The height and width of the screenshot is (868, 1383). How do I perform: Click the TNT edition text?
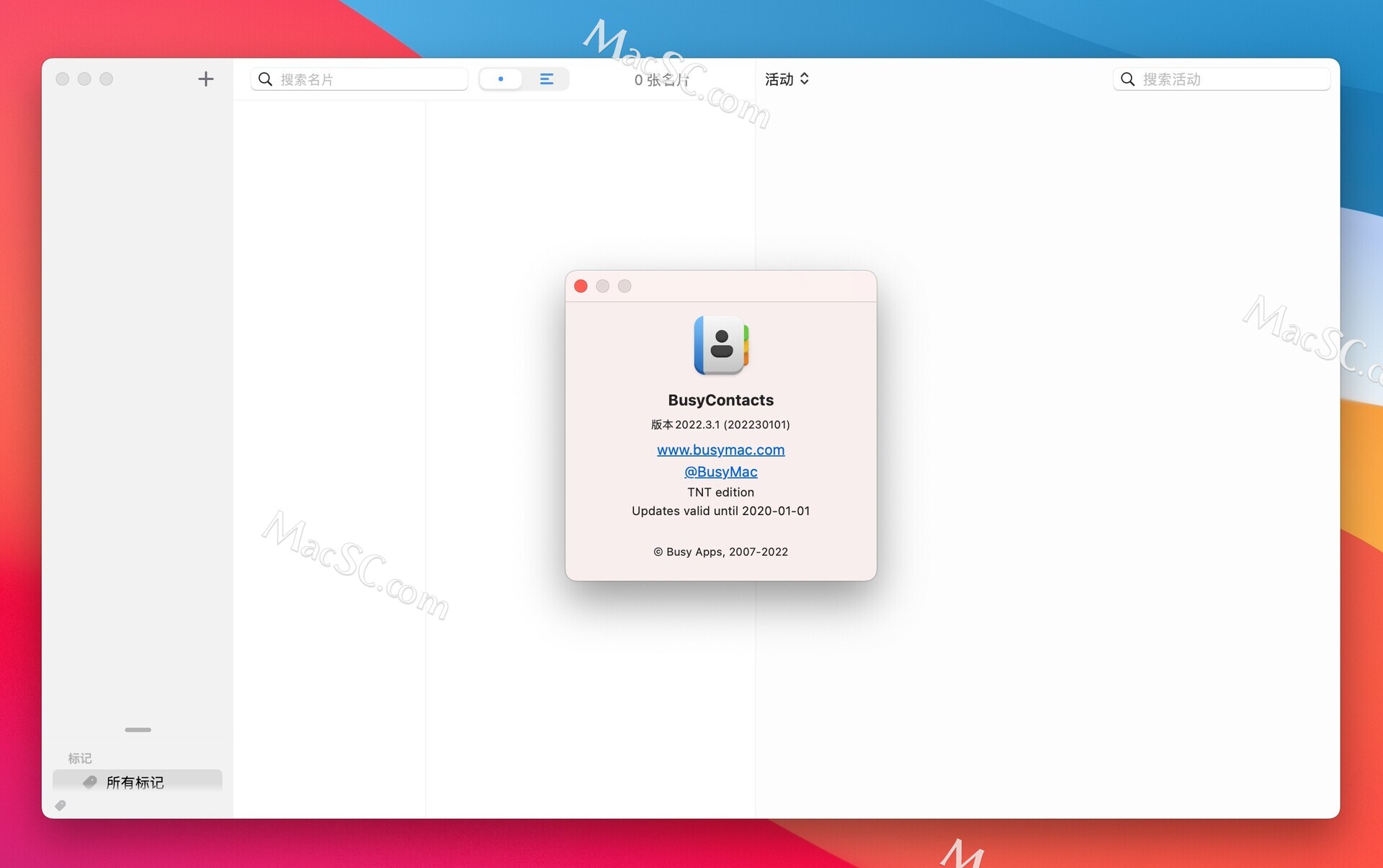pyautogui.click(x=720, y=492)
